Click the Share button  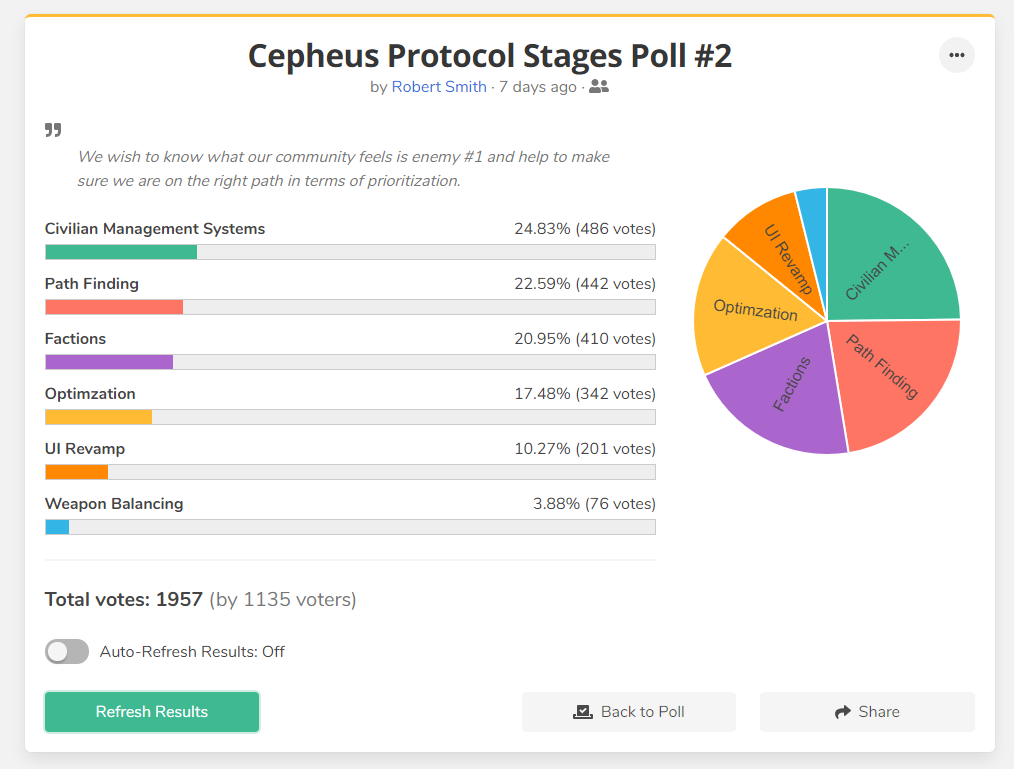pos(867,711)
